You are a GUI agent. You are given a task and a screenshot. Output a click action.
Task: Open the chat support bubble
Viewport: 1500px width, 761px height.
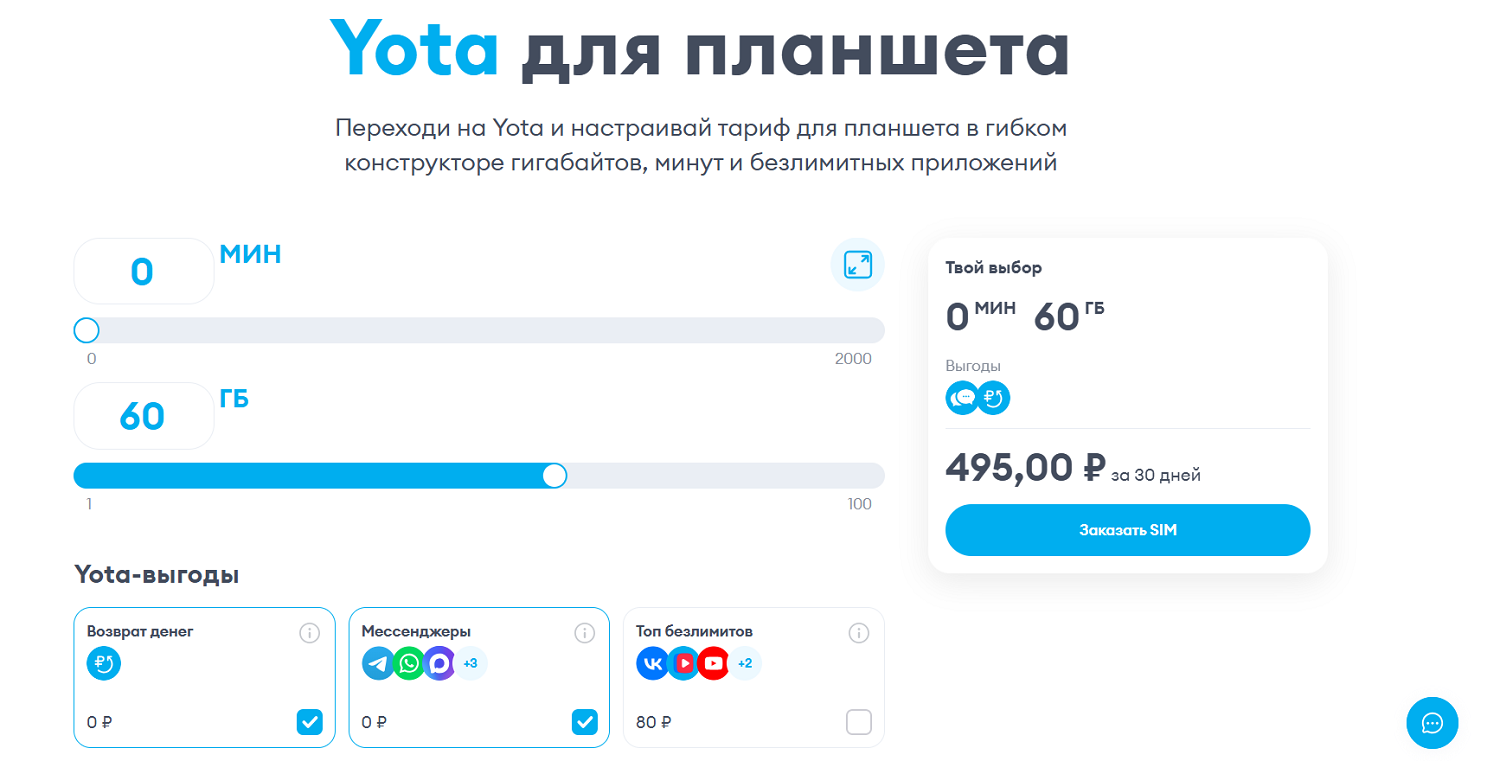tap(1432, 723)
